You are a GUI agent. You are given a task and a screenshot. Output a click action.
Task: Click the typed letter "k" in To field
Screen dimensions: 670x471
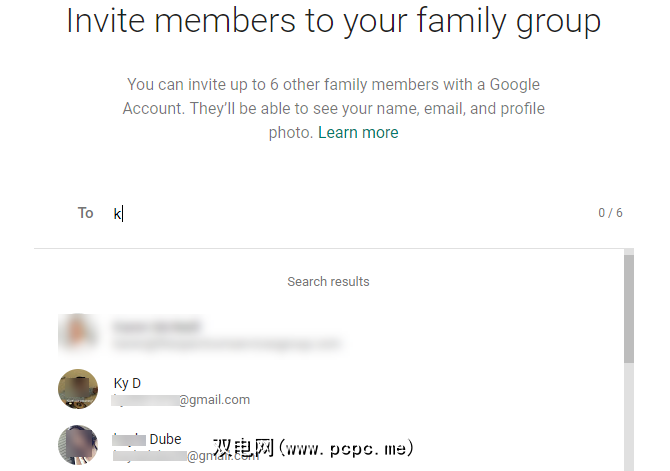(117, 213)
